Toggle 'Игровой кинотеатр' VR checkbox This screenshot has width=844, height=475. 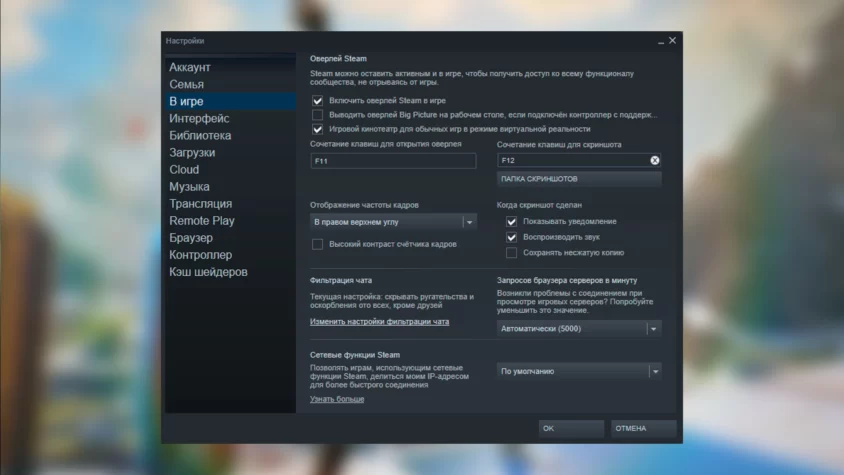click(x=318, y=129)
